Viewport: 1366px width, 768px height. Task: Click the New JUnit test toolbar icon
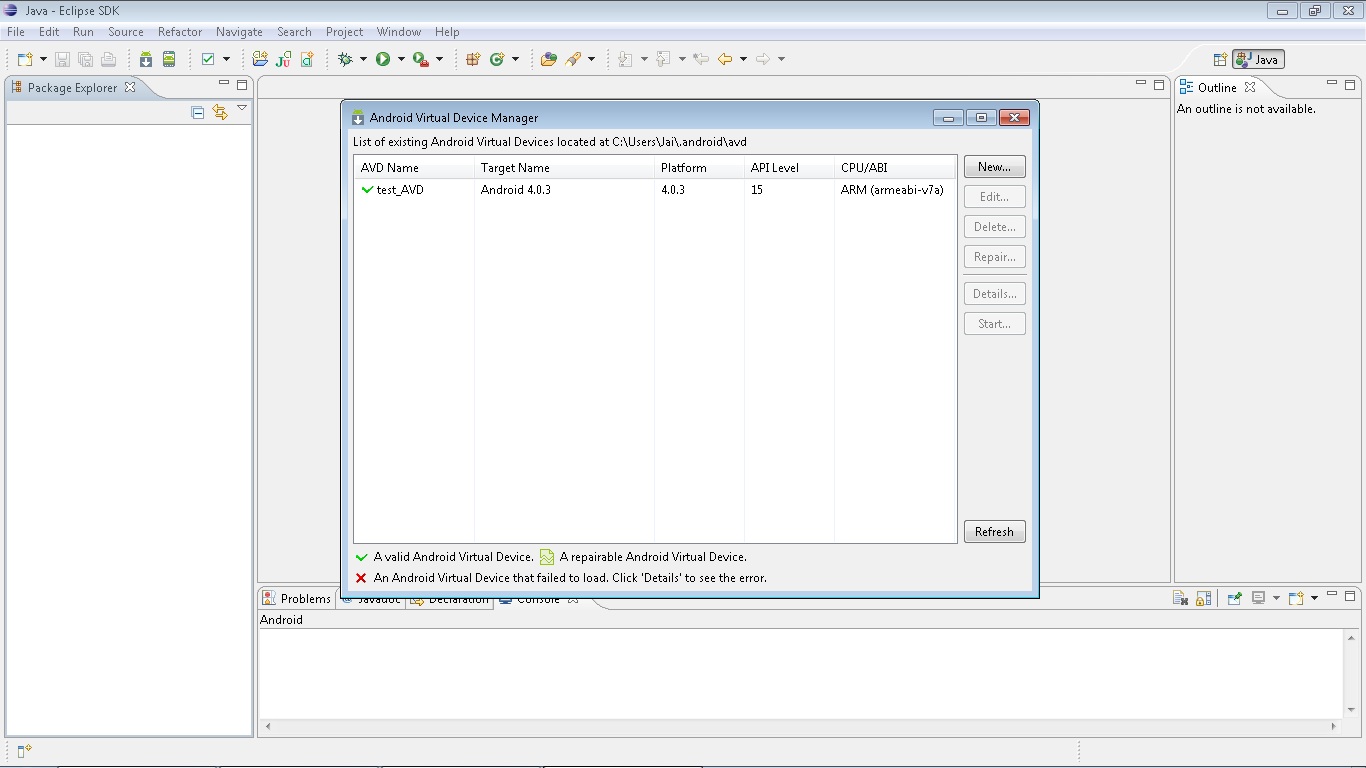[284, 59]
